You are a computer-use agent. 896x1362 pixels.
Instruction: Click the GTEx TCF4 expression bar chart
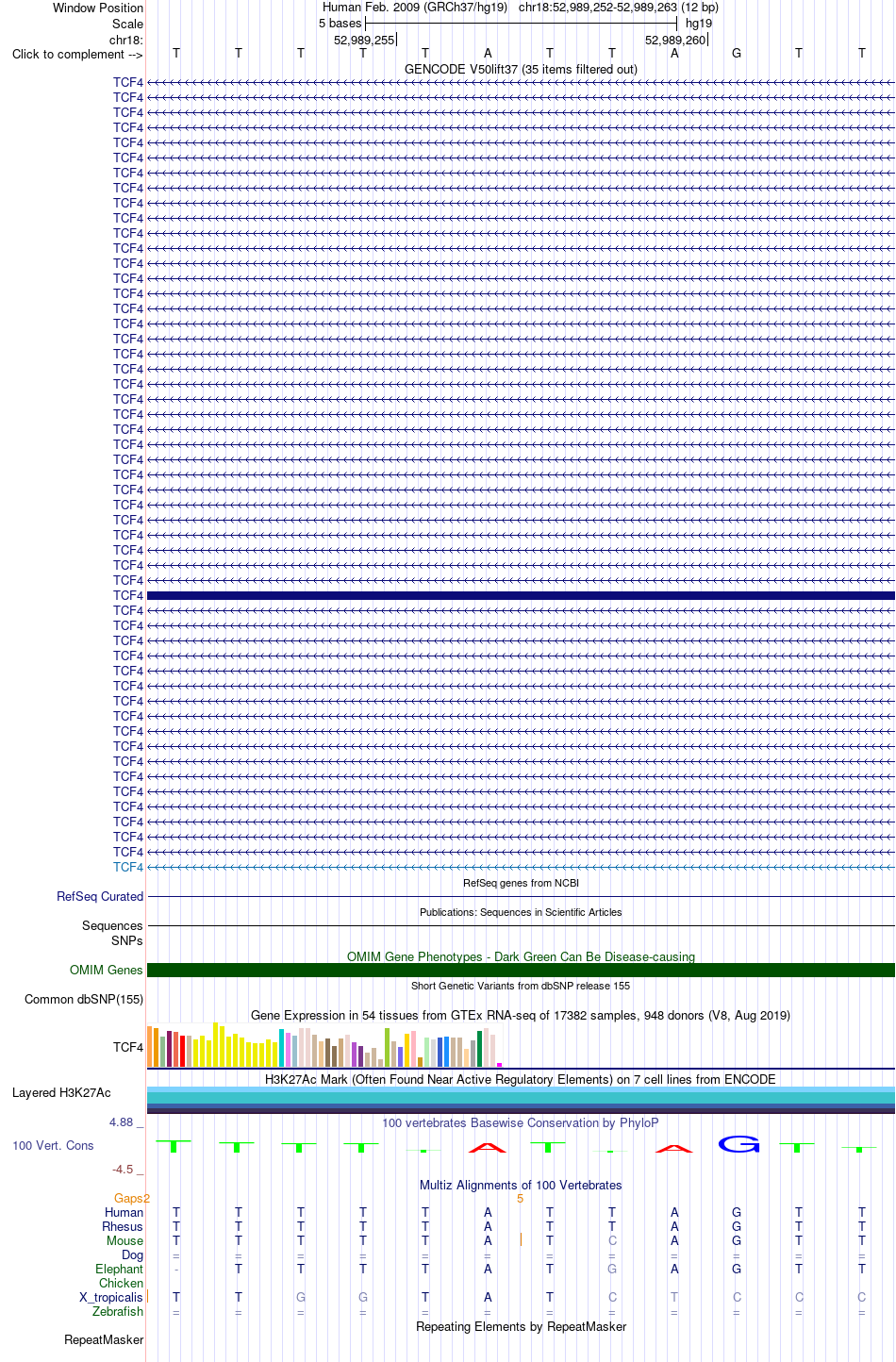pos(324,1045)
